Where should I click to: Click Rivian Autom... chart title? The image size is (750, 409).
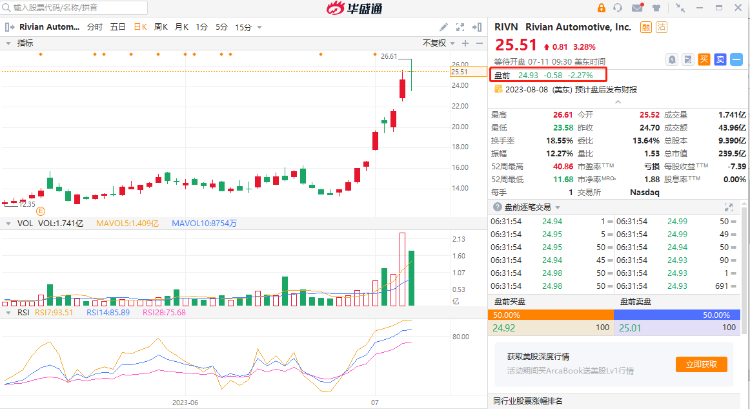click(49, 27)
